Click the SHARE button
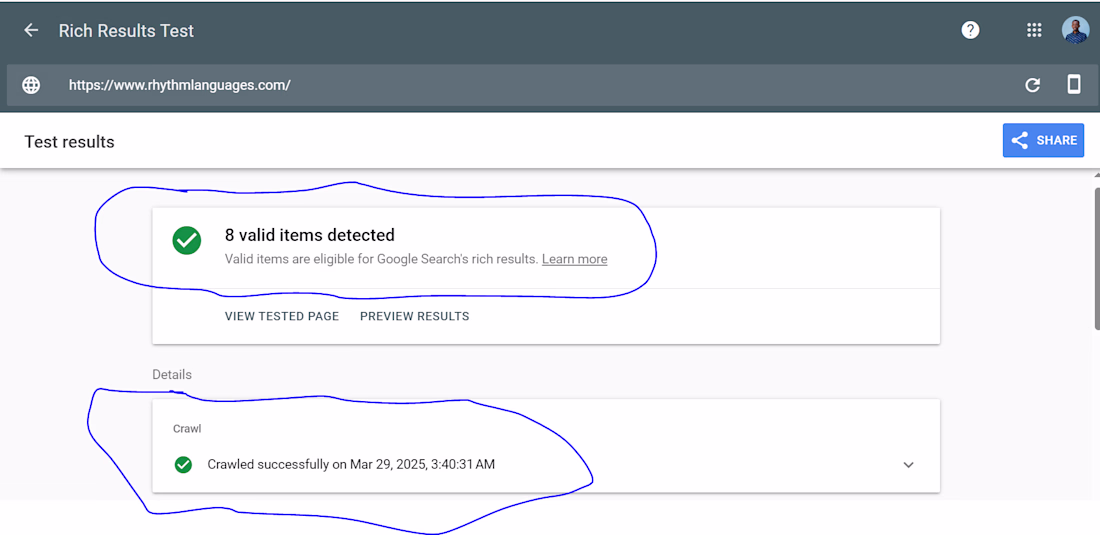The image size is (1100, 535). (x=1043, y=140)
